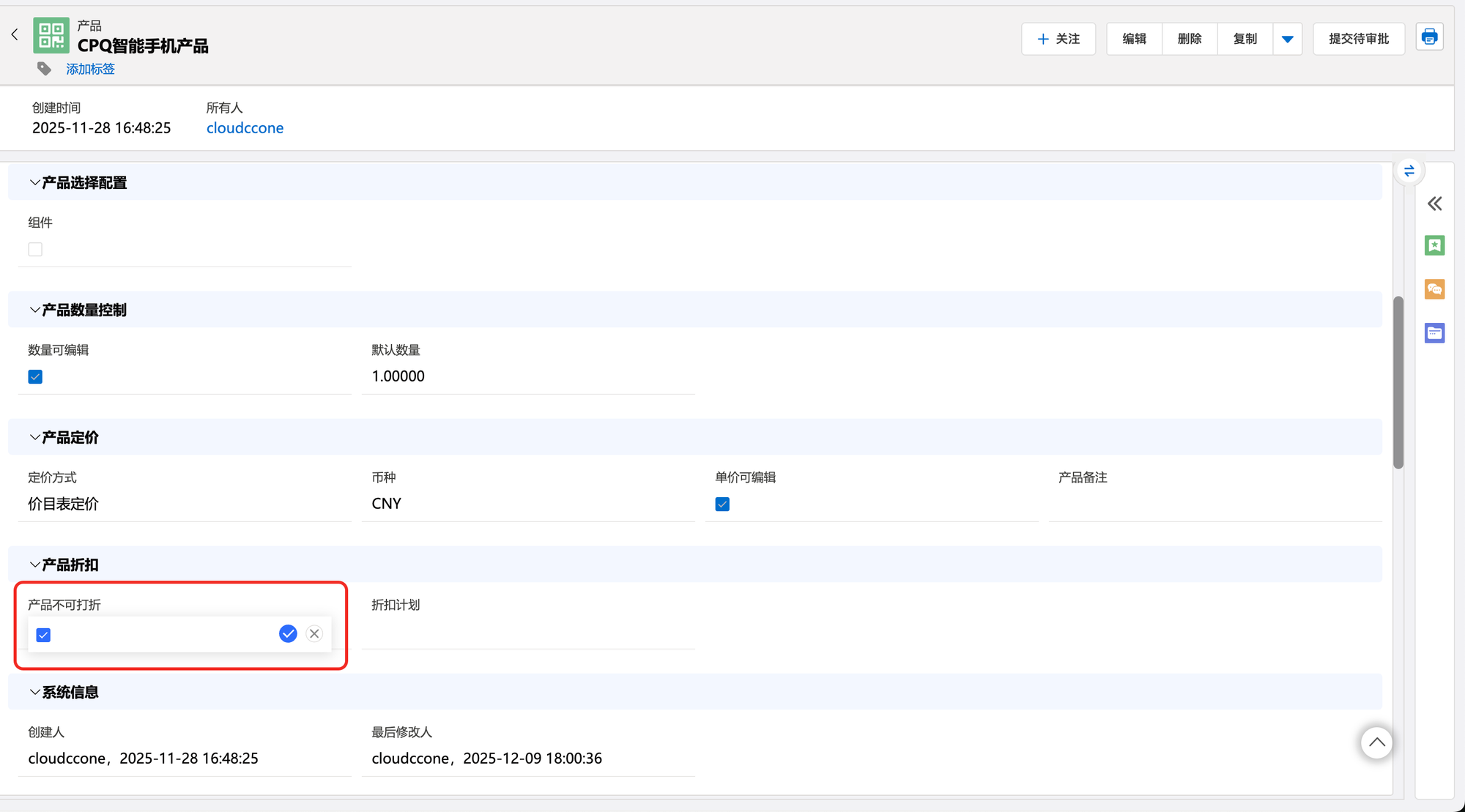Click the 编辑 button
Screen dimensions: 1465x812
click(x=1134, y=39)
